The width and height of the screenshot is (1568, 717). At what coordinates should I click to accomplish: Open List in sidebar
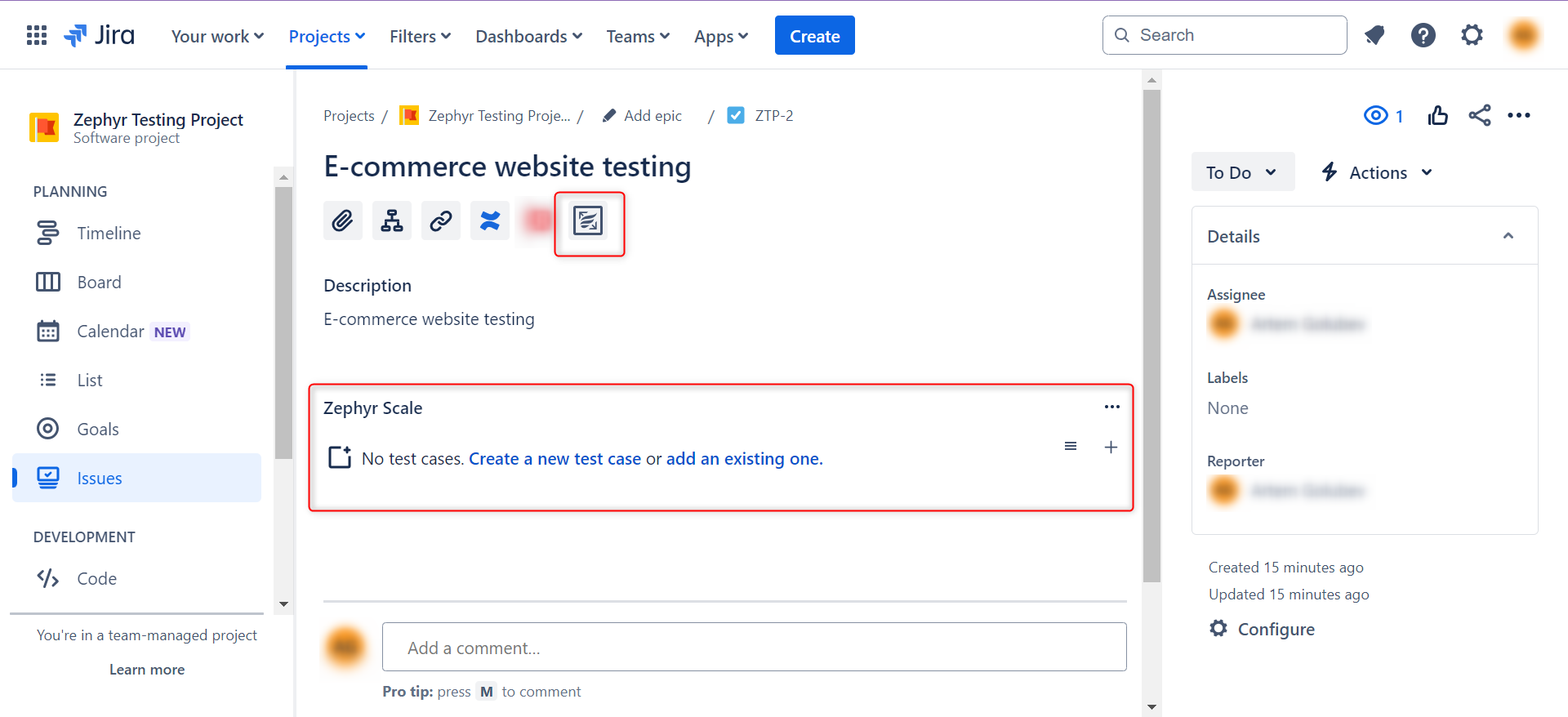pos(137,380)
